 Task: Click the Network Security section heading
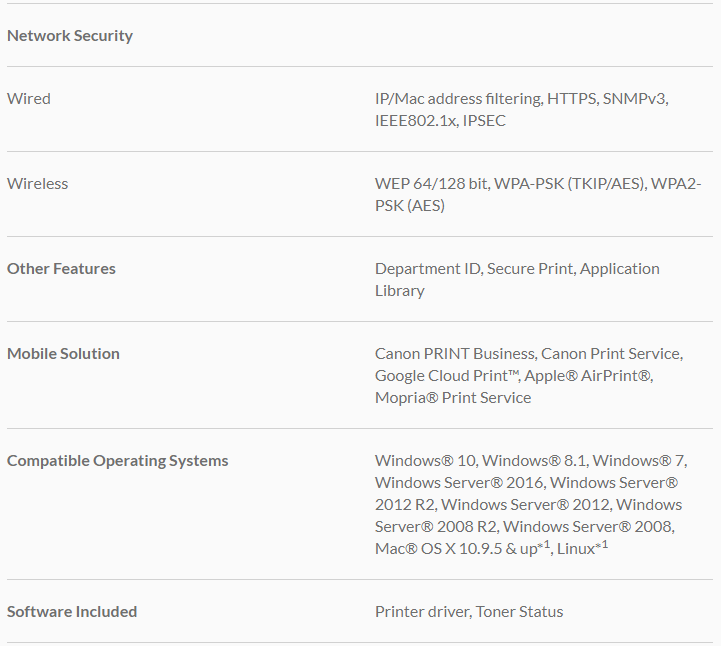click(x=70, y=36)
